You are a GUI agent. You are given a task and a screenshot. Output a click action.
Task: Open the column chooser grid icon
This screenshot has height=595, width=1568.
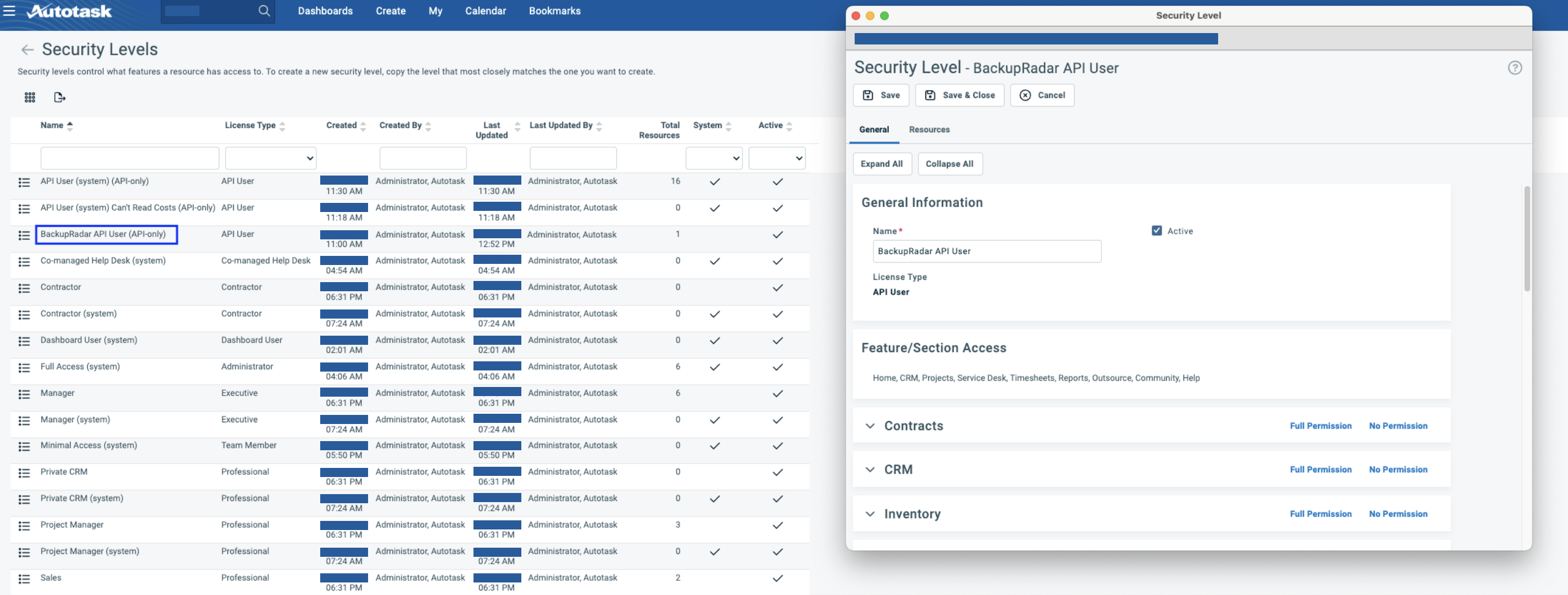click(30, 97)
